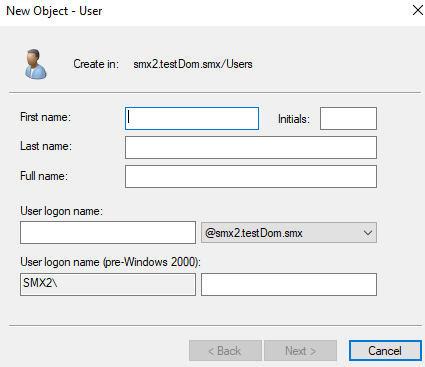
Task: Click the 'Initials:' label
Action: pos(294,119)
